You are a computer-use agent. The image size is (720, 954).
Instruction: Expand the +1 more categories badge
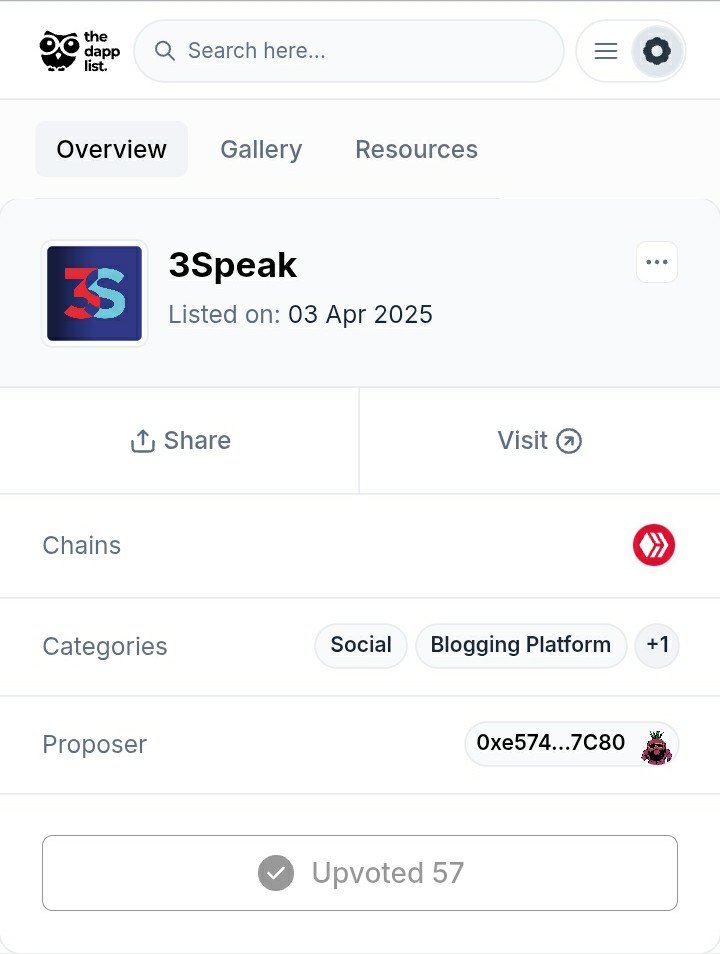pyautogui.click(x=657, y=645)
